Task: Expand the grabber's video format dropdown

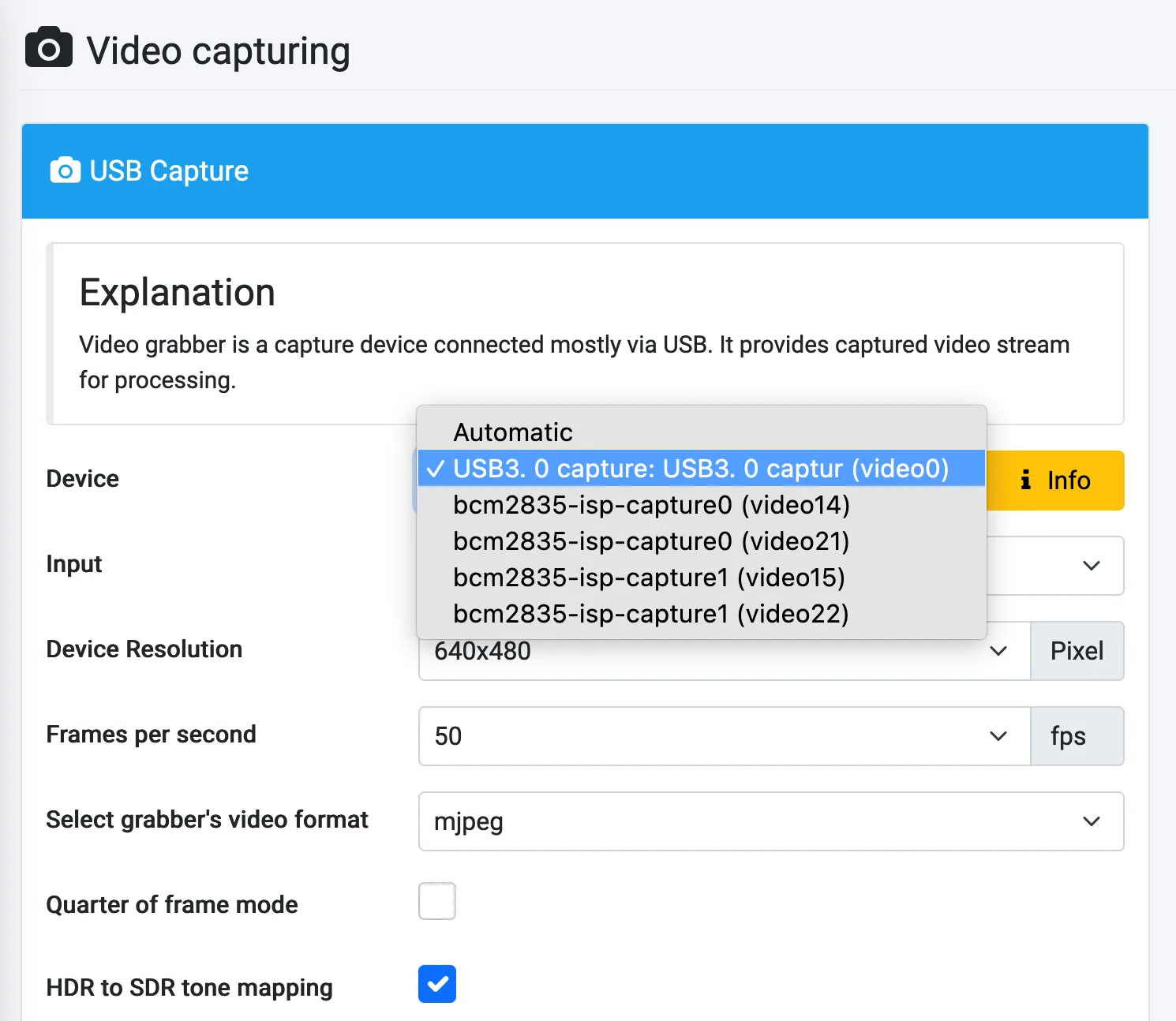Action: coord(1091,821)
